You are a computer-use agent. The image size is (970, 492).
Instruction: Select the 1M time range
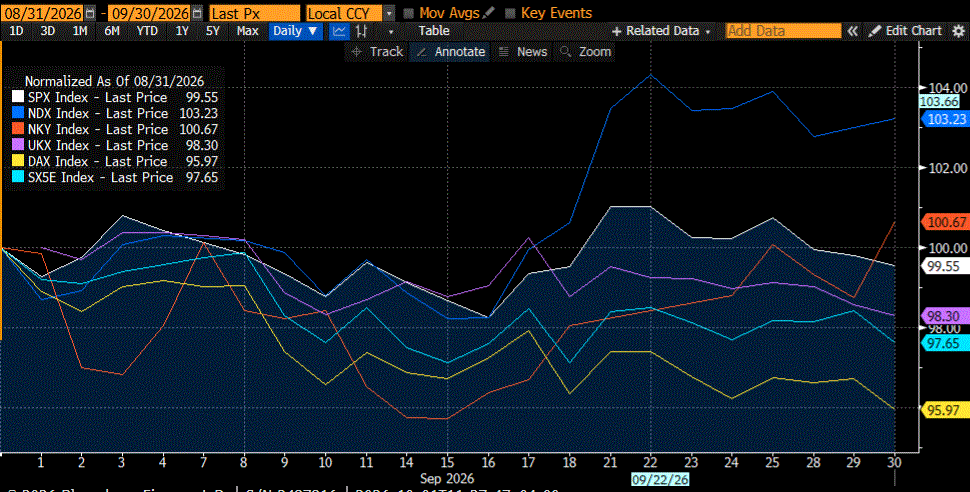coord(80,31)
